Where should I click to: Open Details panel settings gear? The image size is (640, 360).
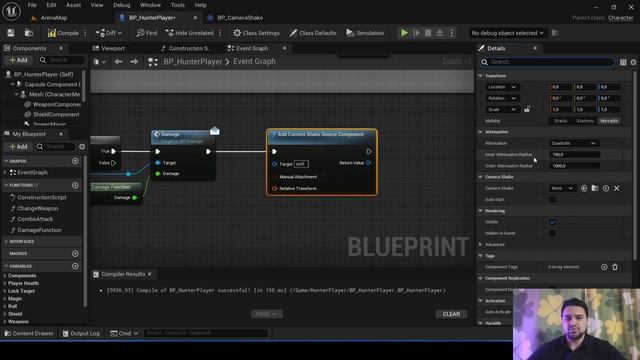pos(633,62)
